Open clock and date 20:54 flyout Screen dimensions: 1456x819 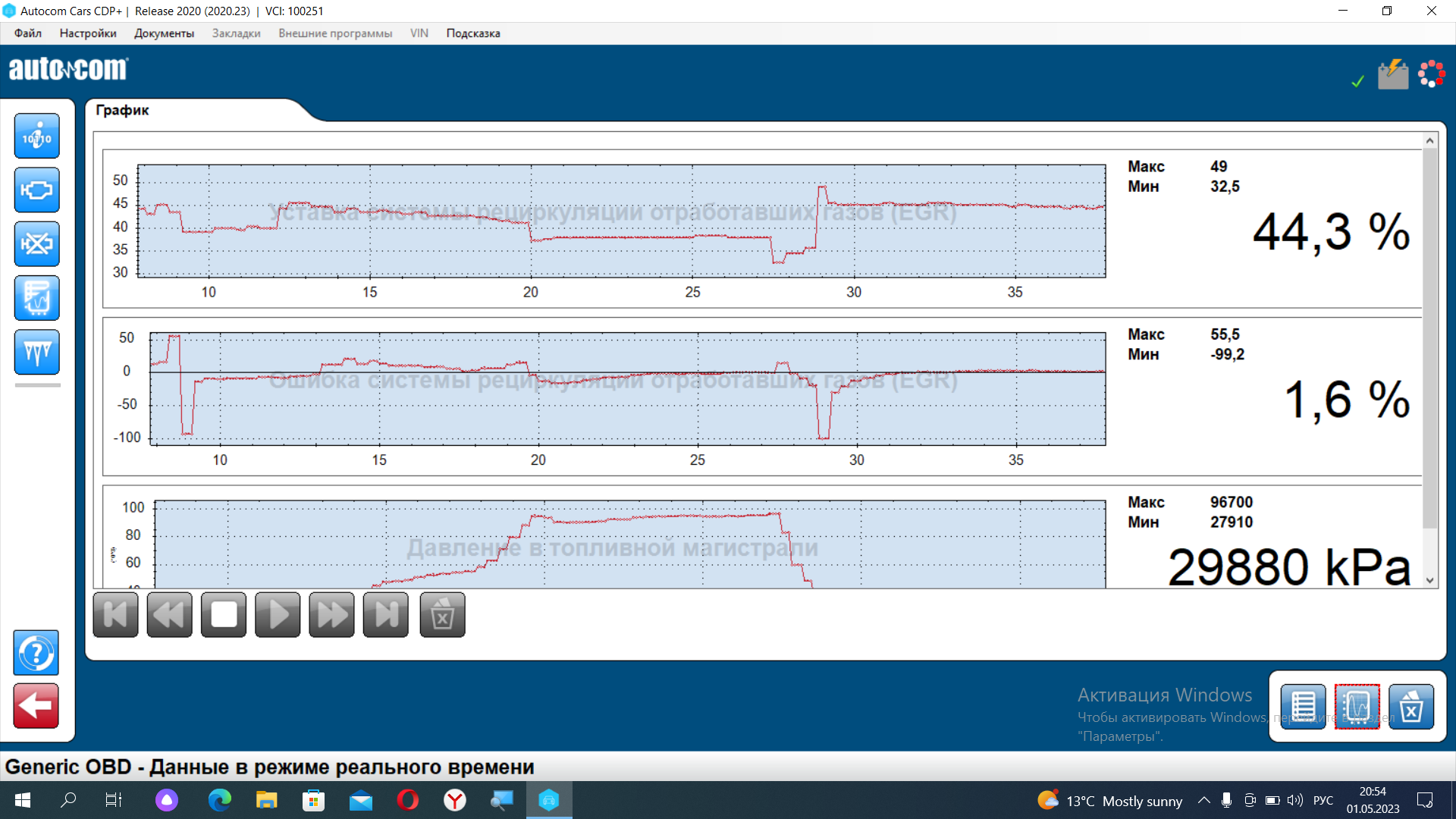pyautogui.click(x=1373, y=800)
